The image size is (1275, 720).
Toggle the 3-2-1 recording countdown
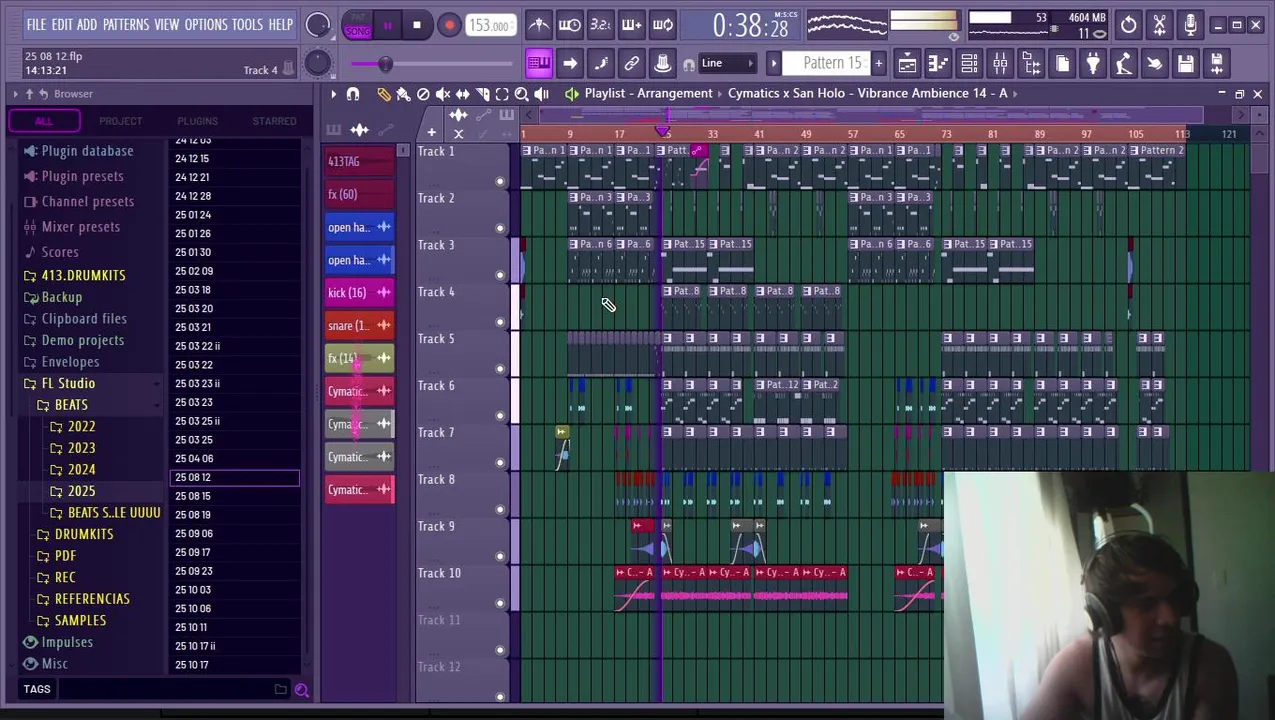point(601,25)
